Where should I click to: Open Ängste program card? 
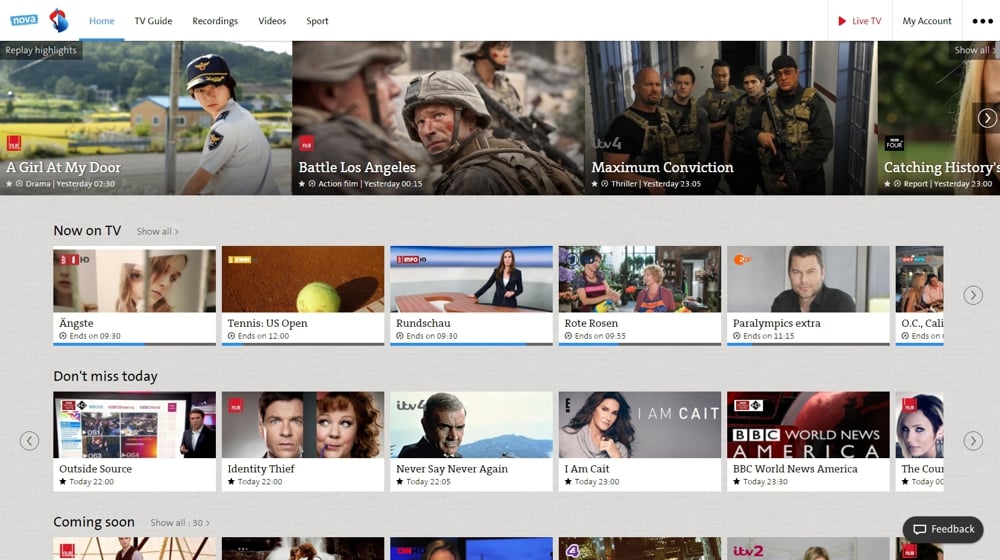point(135,296)
